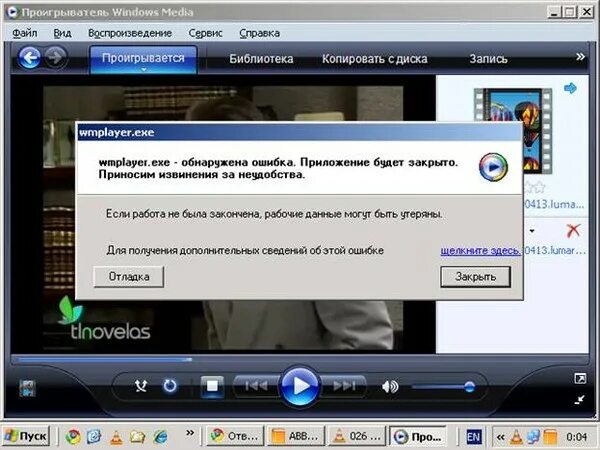This screenshot has width=600, height=450.
Task: Click the playback seek progress bar
Action: point(300,359)
